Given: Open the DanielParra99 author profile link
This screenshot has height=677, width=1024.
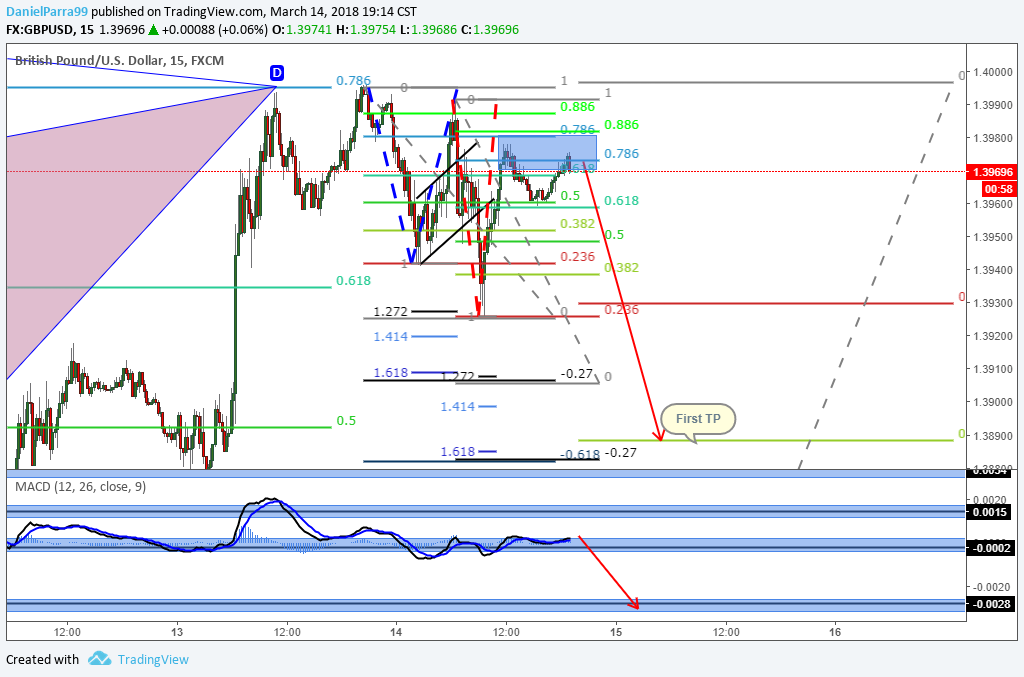Looking at the screenshot, I should click(x=47, y=11).
